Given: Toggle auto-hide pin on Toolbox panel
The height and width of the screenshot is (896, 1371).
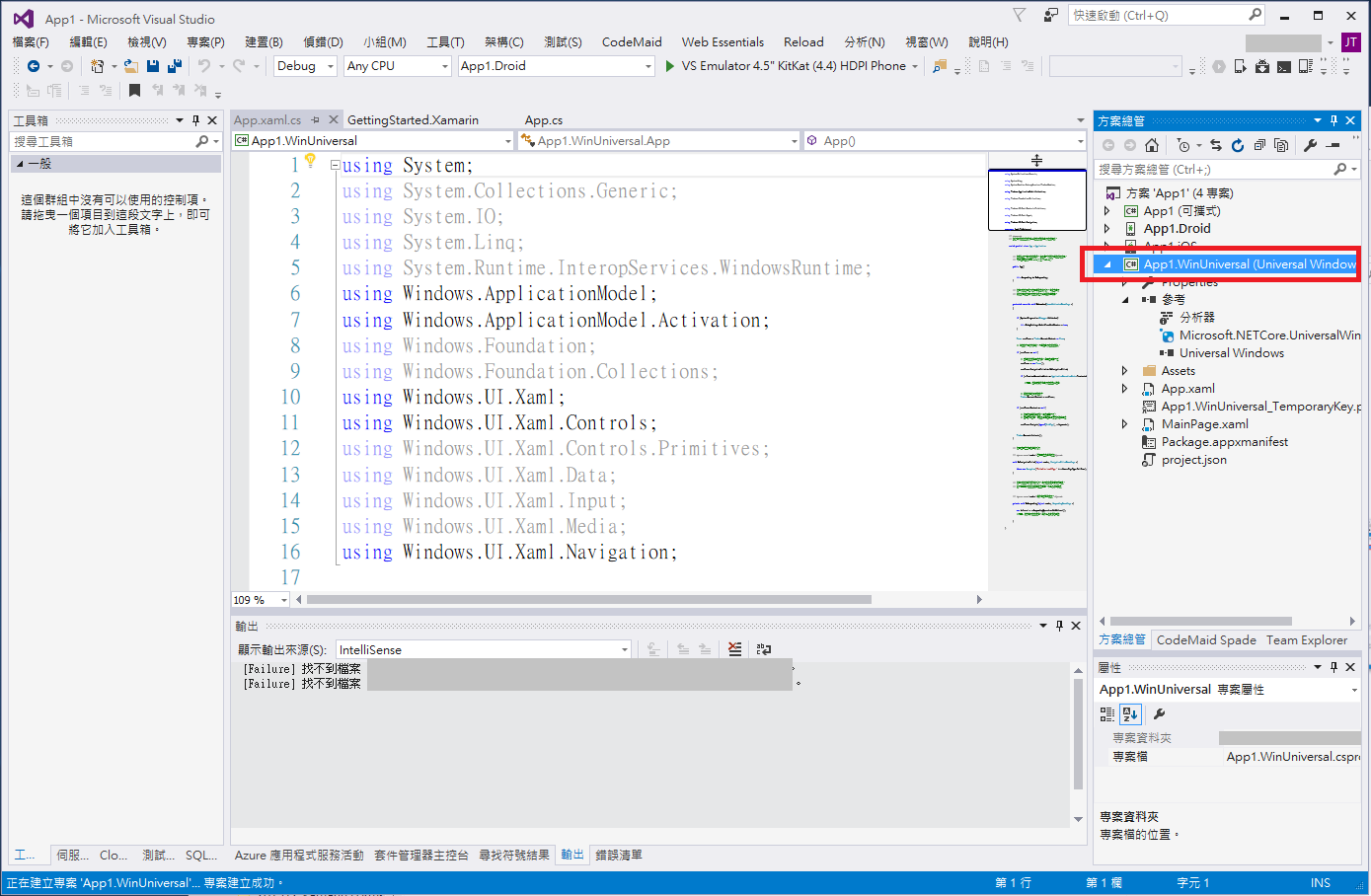Looking at the screenshot, I should [x=195, y=120].
